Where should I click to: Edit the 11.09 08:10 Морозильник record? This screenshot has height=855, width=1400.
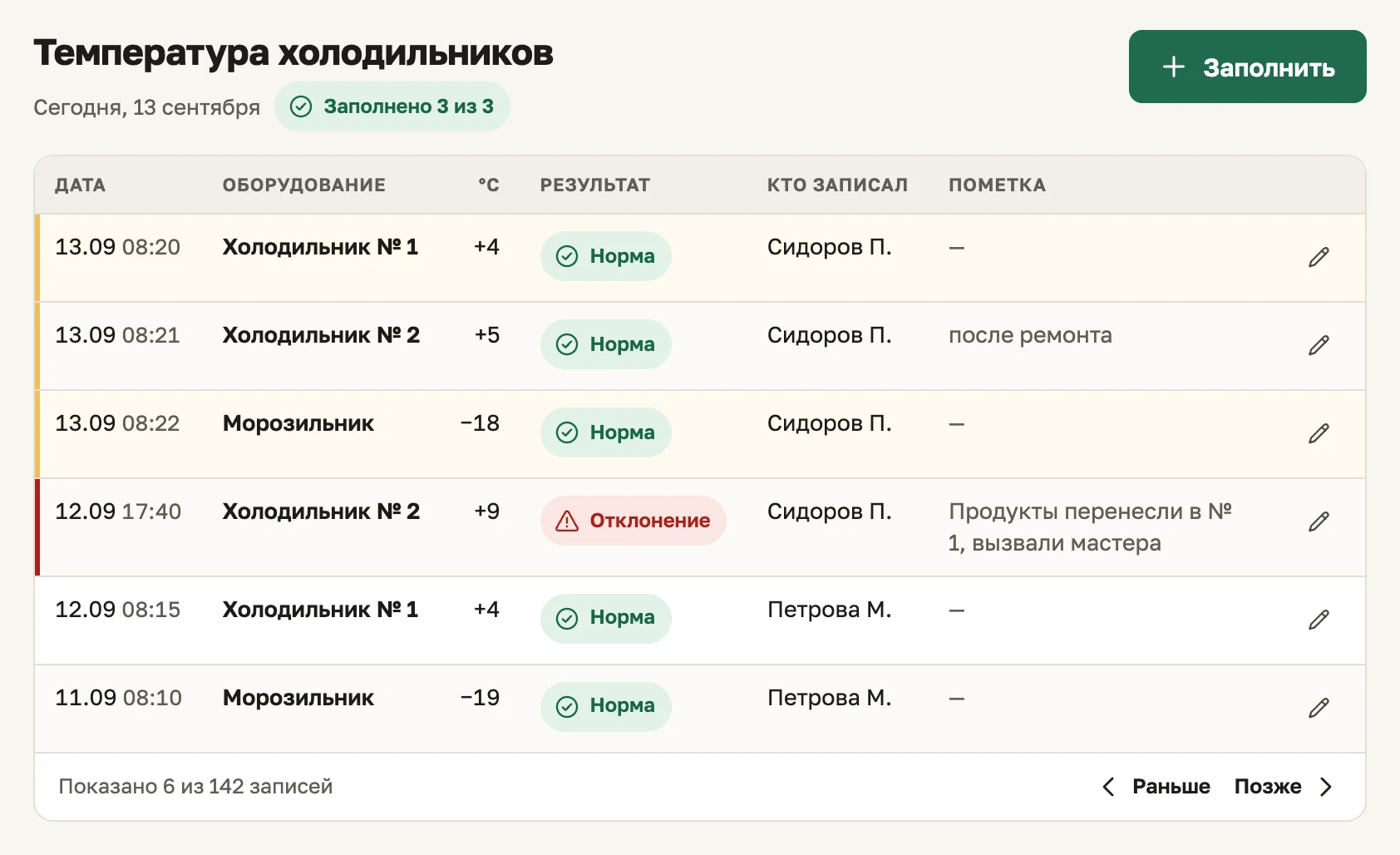(x=1319, y=708)
